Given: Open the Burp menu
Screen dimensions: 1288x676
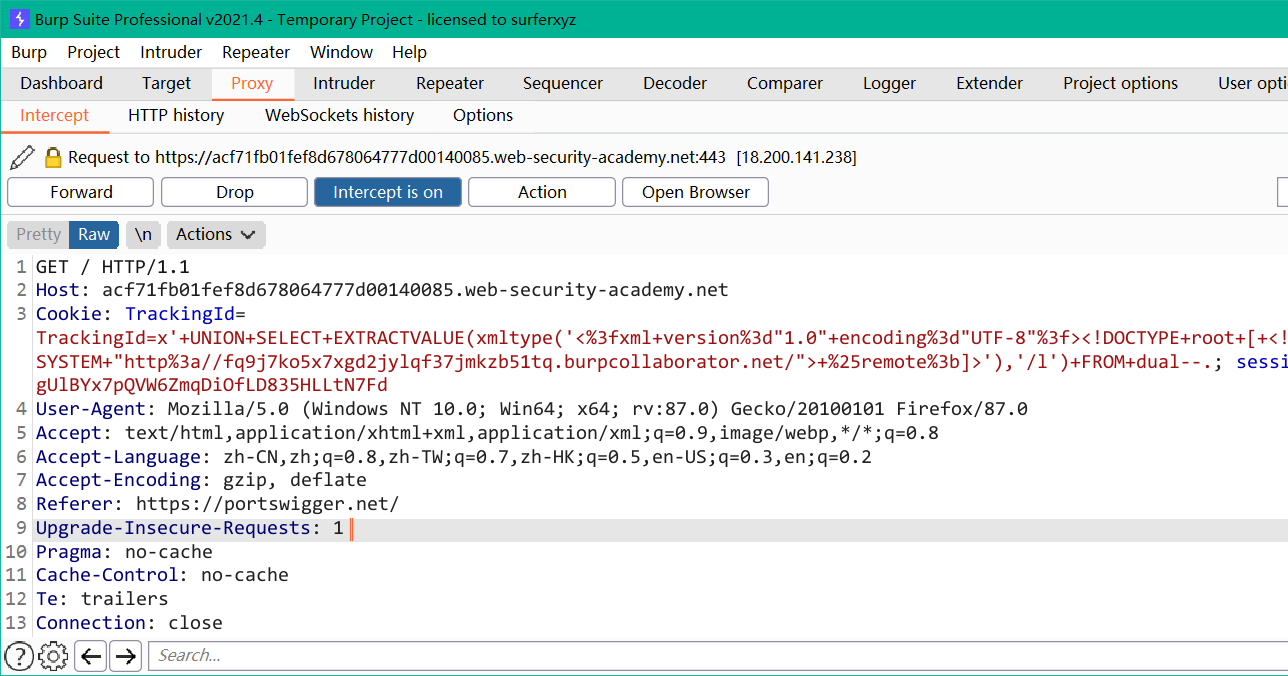Looking at the screenshot, I should click(29, 52).
